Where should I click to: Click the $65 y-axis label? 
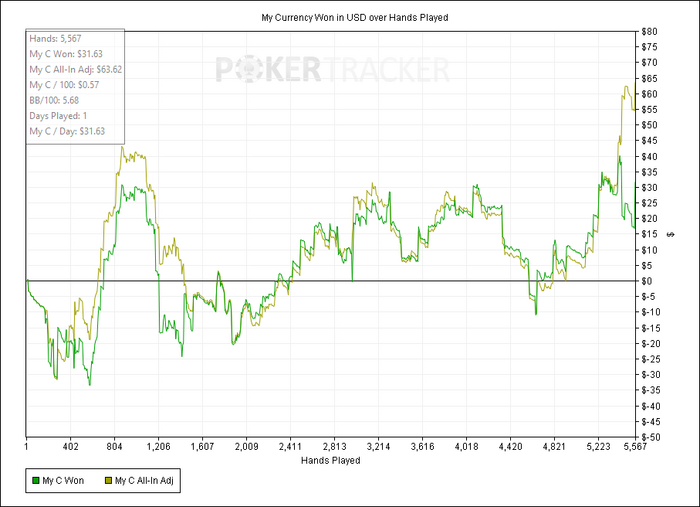point(649,79)
